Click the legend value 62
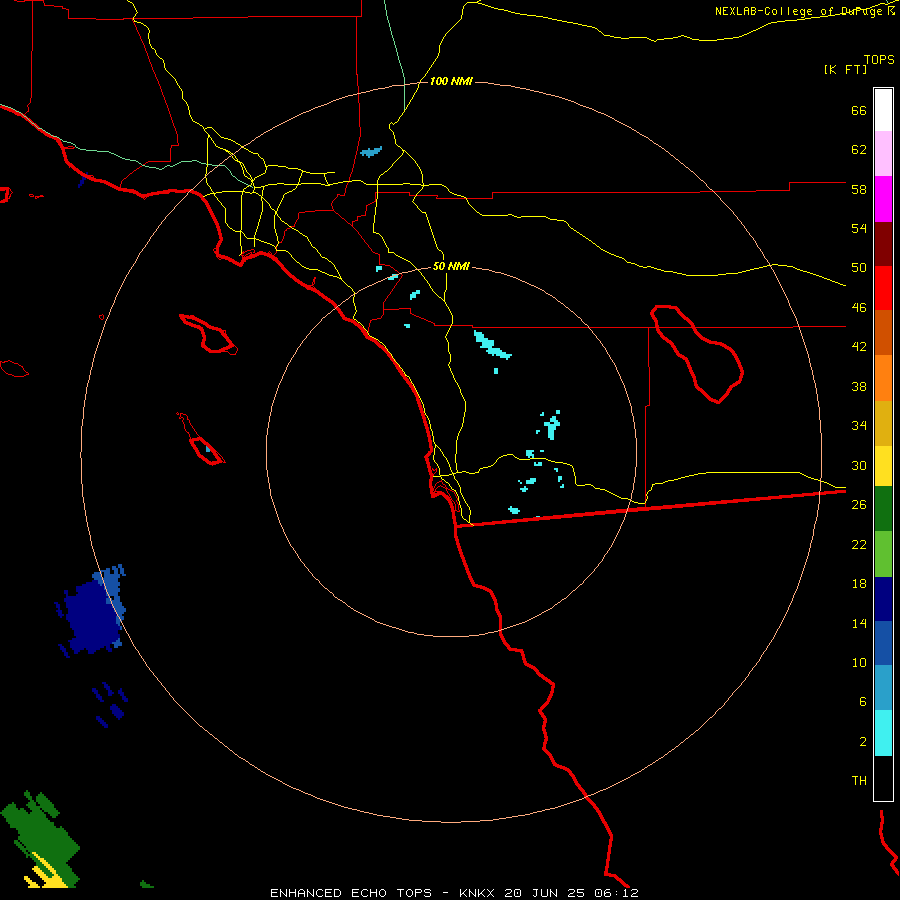This screenshot has width=900, height=900. [x=859, y=150]
